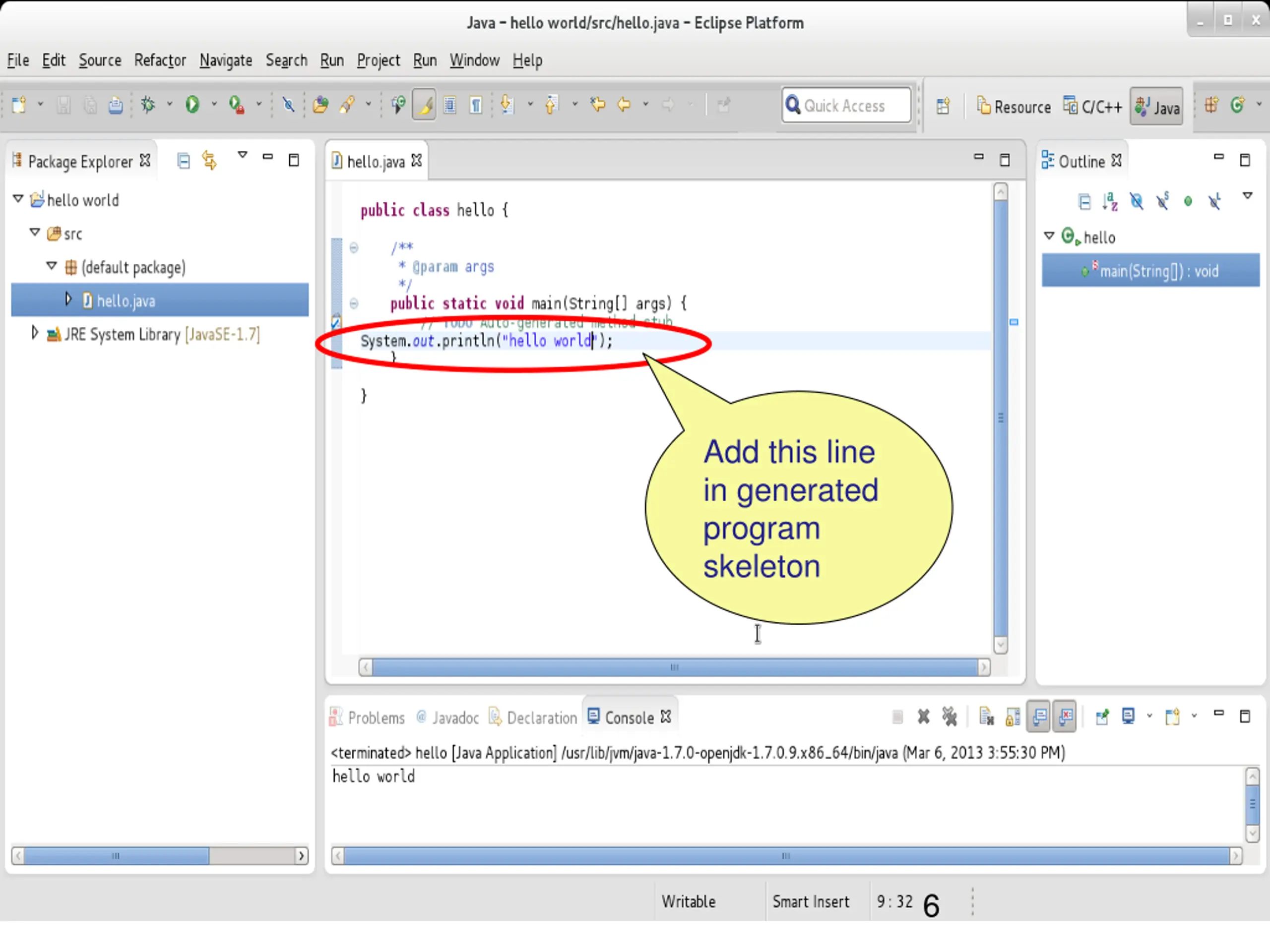This screenshot has width=1270, height=952.
Task: Switch to the C/C++ perspective
Action: pos(1091,107)
